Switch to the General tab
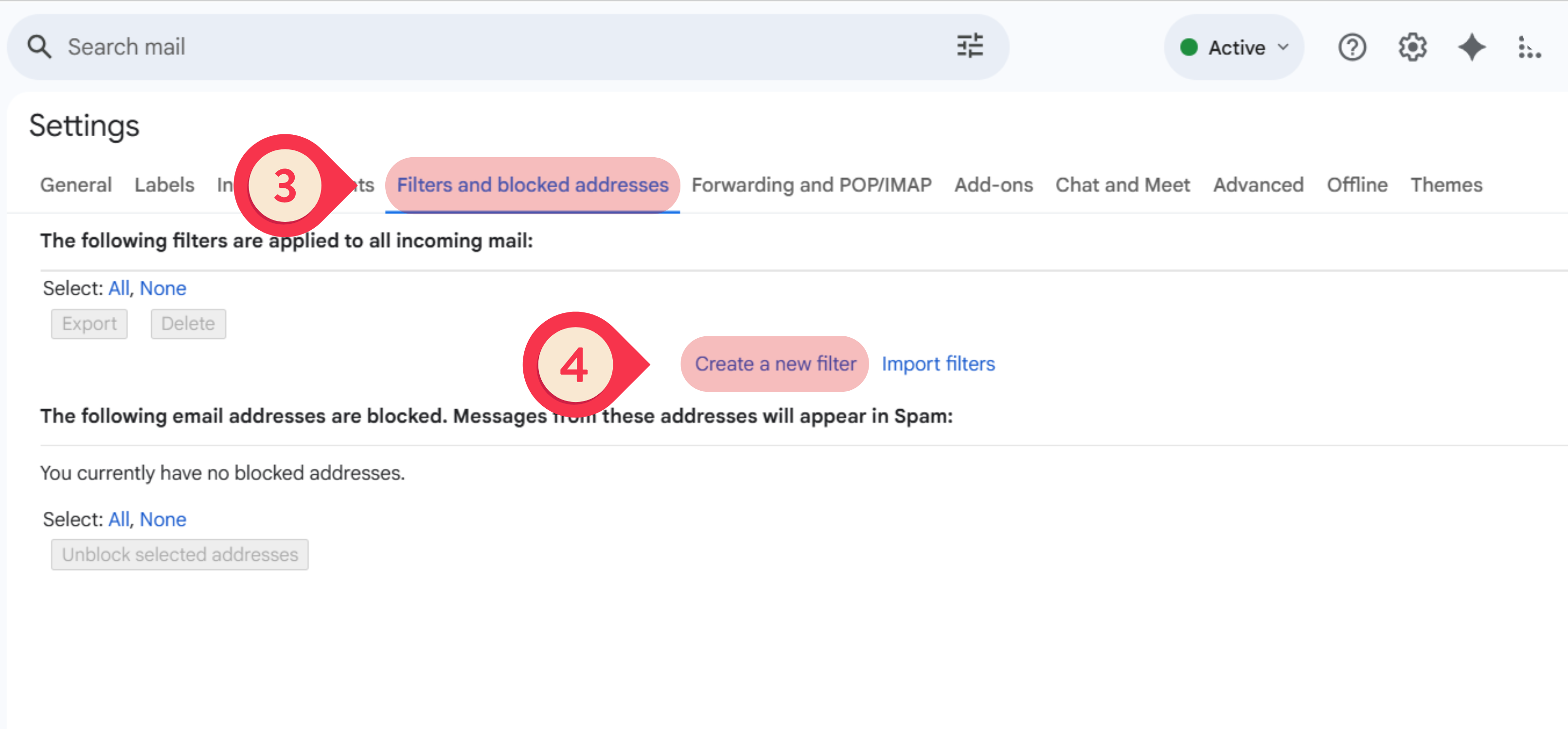This screenshot has width=1568, height=729. pos(76,184)
